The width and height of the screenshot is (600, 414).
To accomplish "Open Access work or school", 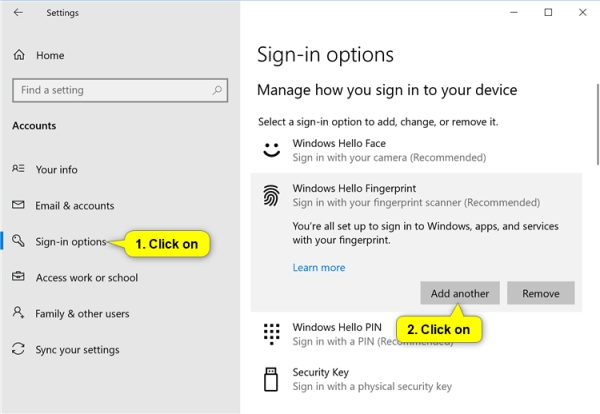I will point(87,278).
